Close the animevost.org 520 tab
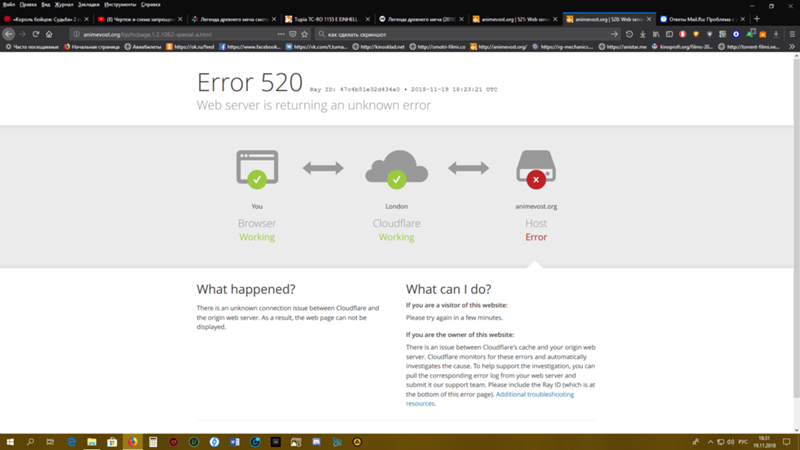This screenshot has width=800, height=450. tap(648, 19)
